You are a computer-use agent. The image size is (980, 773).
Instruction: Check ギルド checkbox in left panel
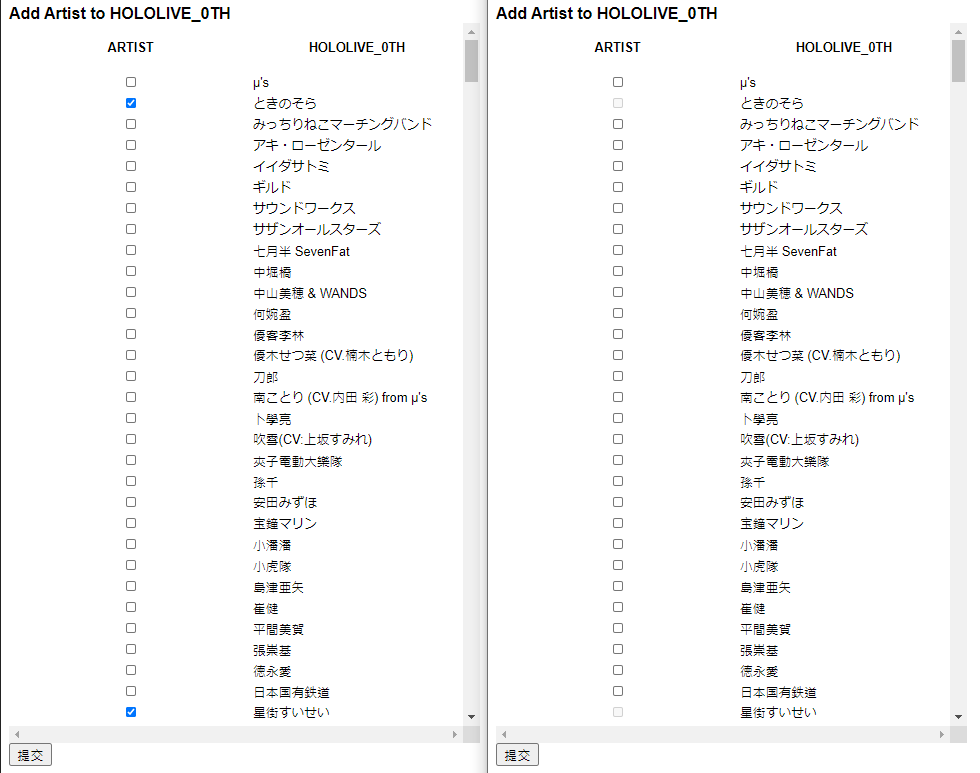coord(131,187)
